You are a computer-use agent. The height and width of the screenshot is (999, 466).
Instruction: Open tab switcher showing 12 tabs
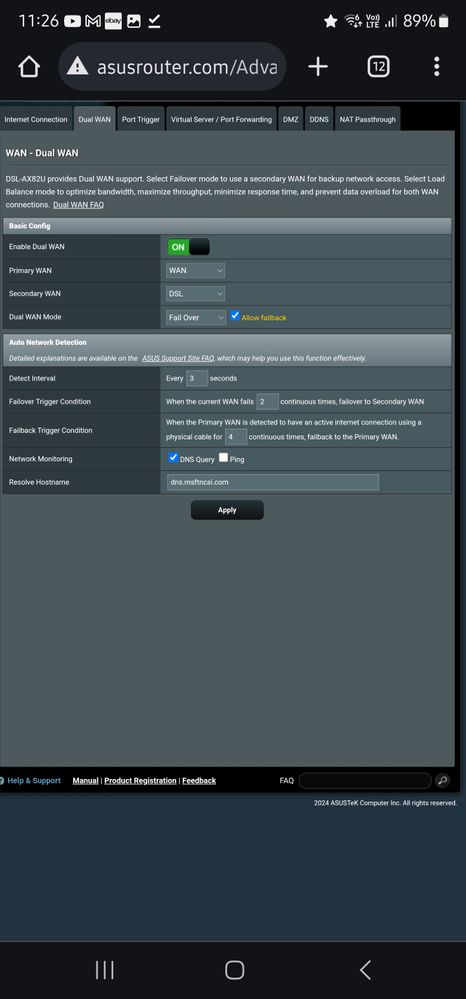[379, 66]
